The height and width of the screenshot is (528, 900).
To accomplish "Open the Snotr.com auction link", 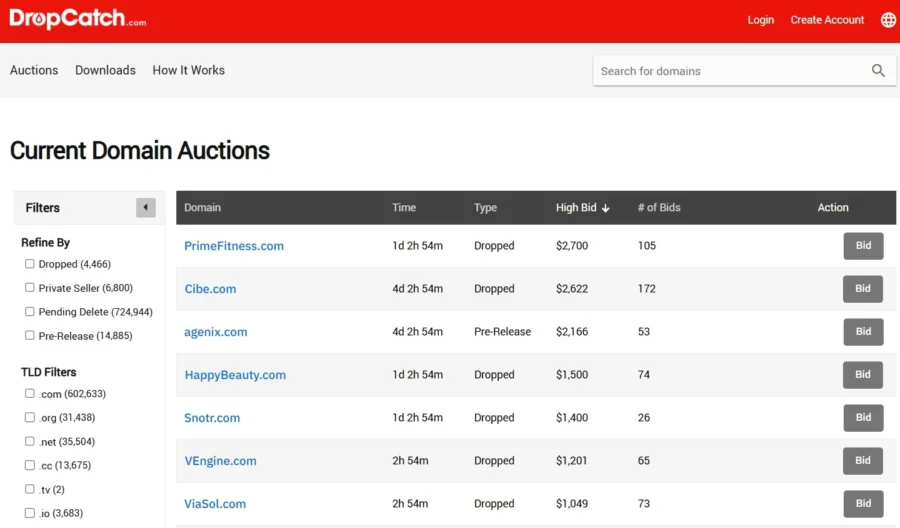I will click(212, 418).
